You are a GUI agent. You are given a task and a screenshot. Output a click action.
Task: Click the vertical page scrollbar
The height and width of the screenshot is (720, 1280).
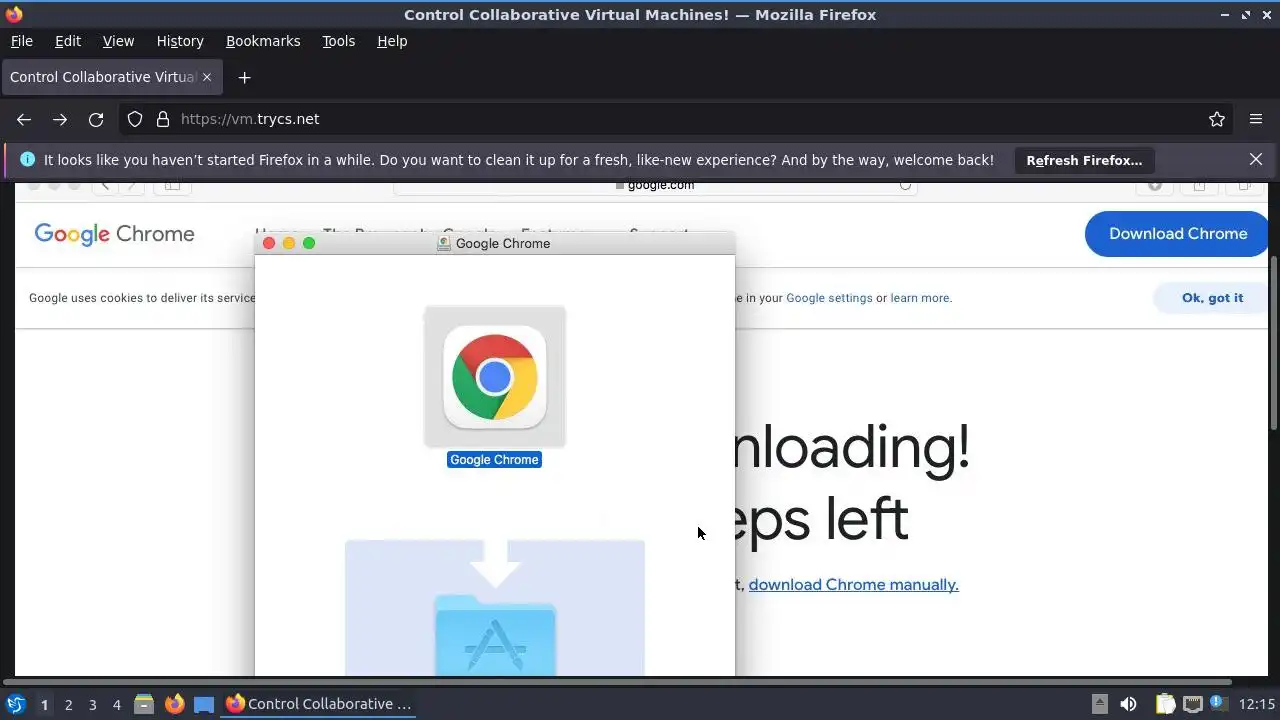point(1273,343)
